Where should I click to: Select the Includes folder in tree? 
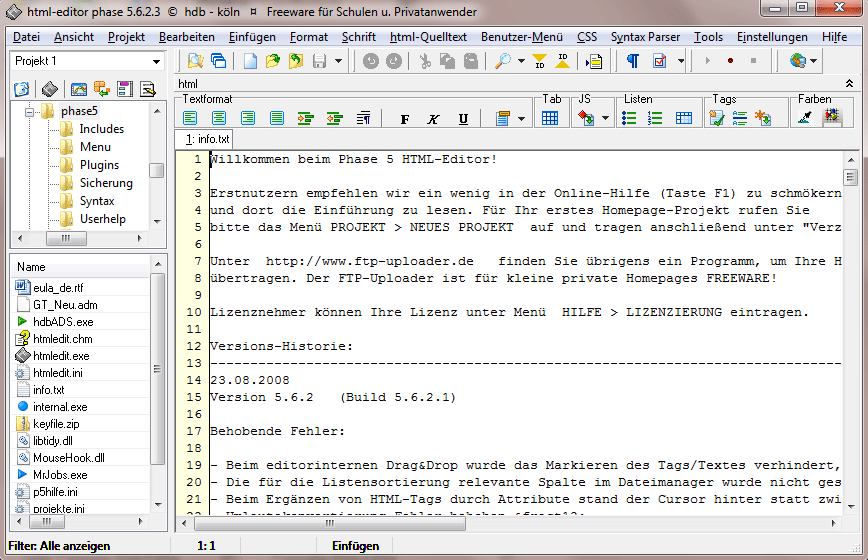click(101, 129)
